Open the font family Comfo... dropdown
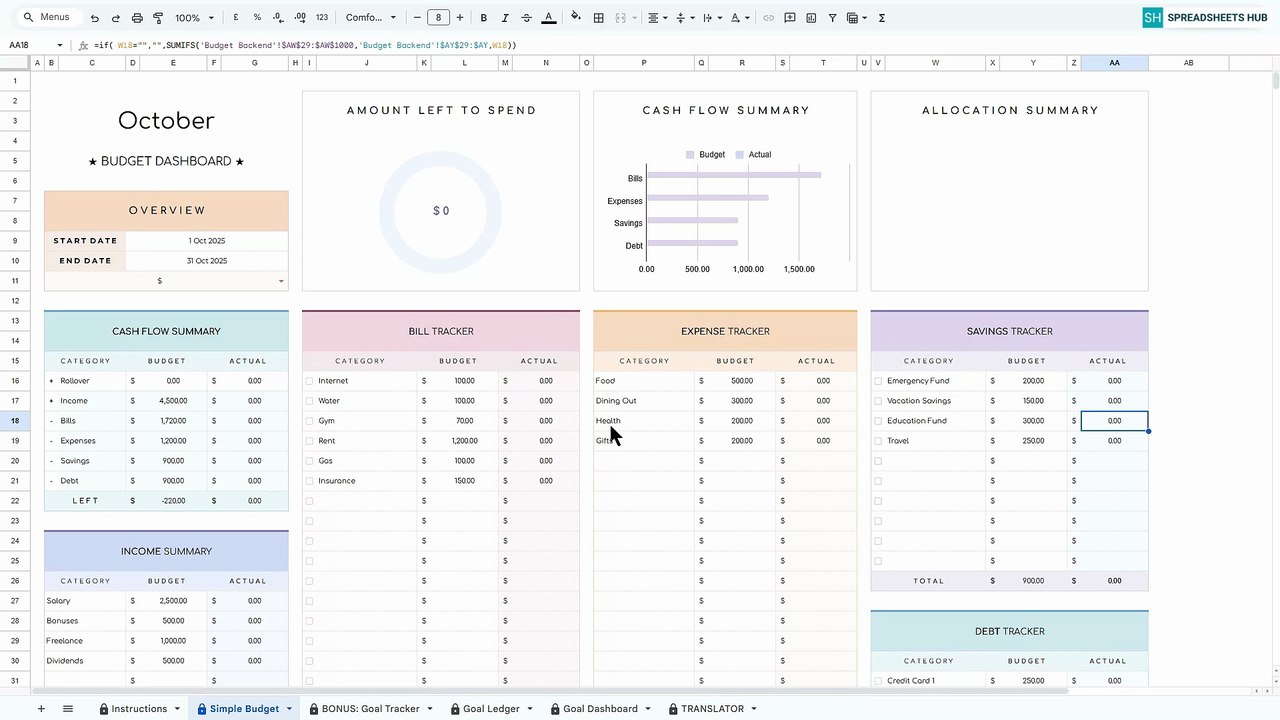 (371, 18)
